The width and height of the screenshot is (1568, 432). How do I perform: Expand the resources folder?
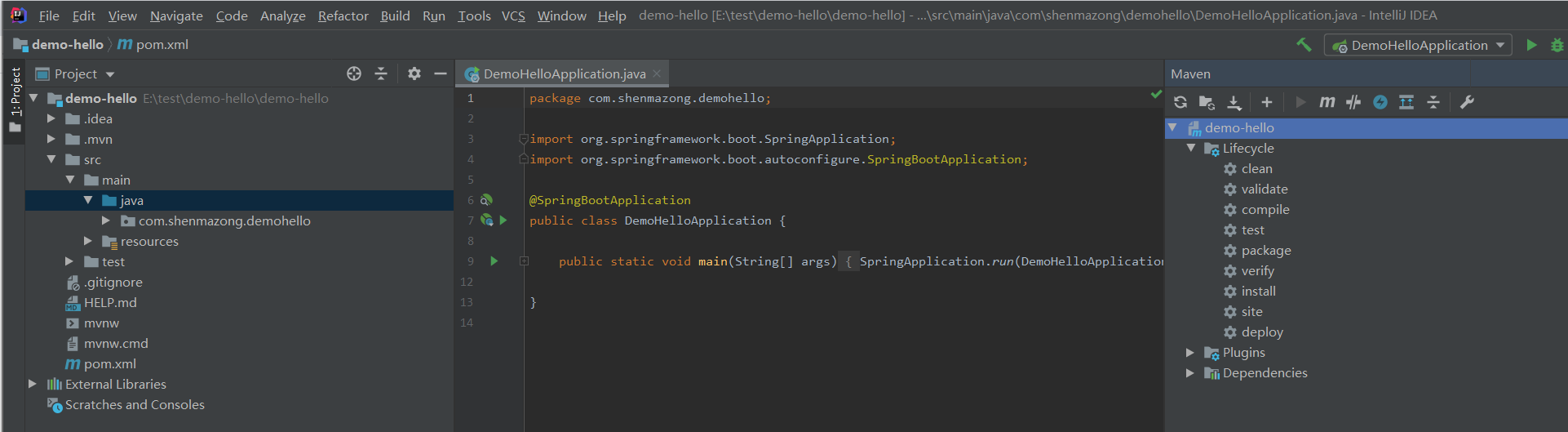point(88,241)
